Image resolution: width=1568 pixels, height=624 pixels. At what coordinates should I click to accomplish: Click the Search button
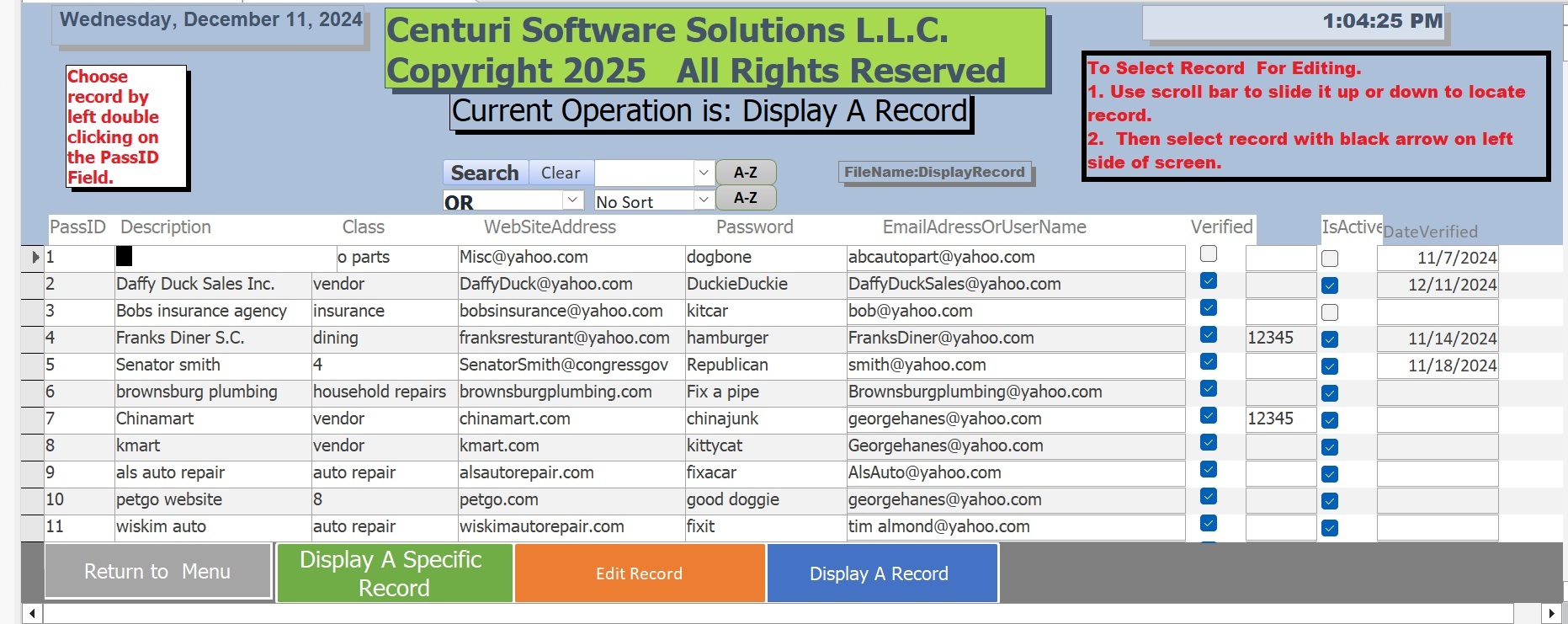[485, 173]
